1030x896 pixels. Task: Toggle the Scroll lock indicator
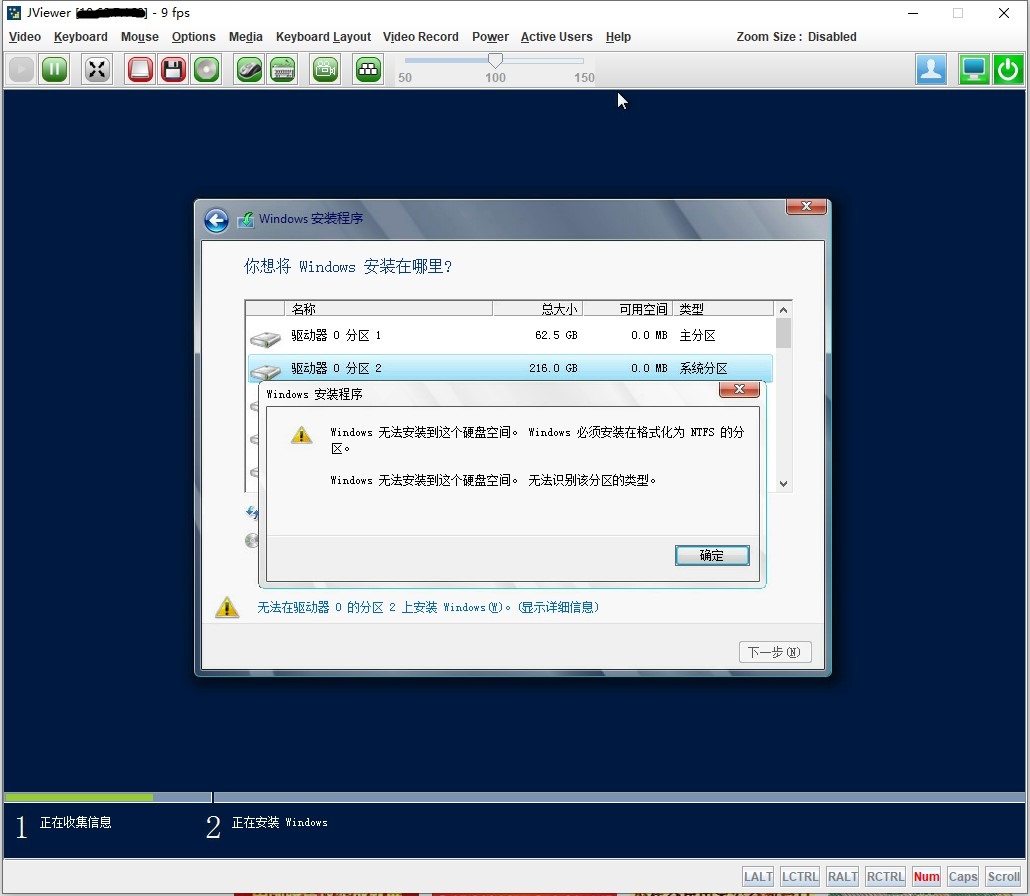(x=1004, y=876)
